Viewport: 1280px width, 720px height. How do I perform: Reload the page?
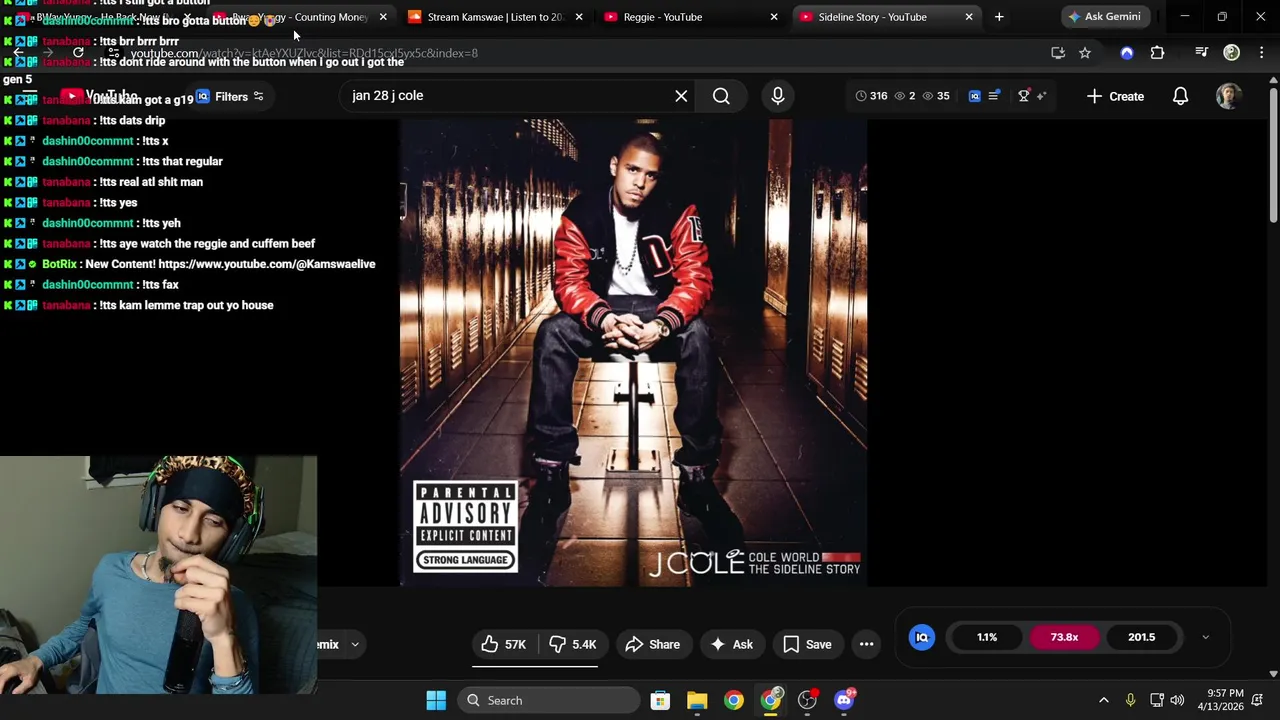pos(78,53)
